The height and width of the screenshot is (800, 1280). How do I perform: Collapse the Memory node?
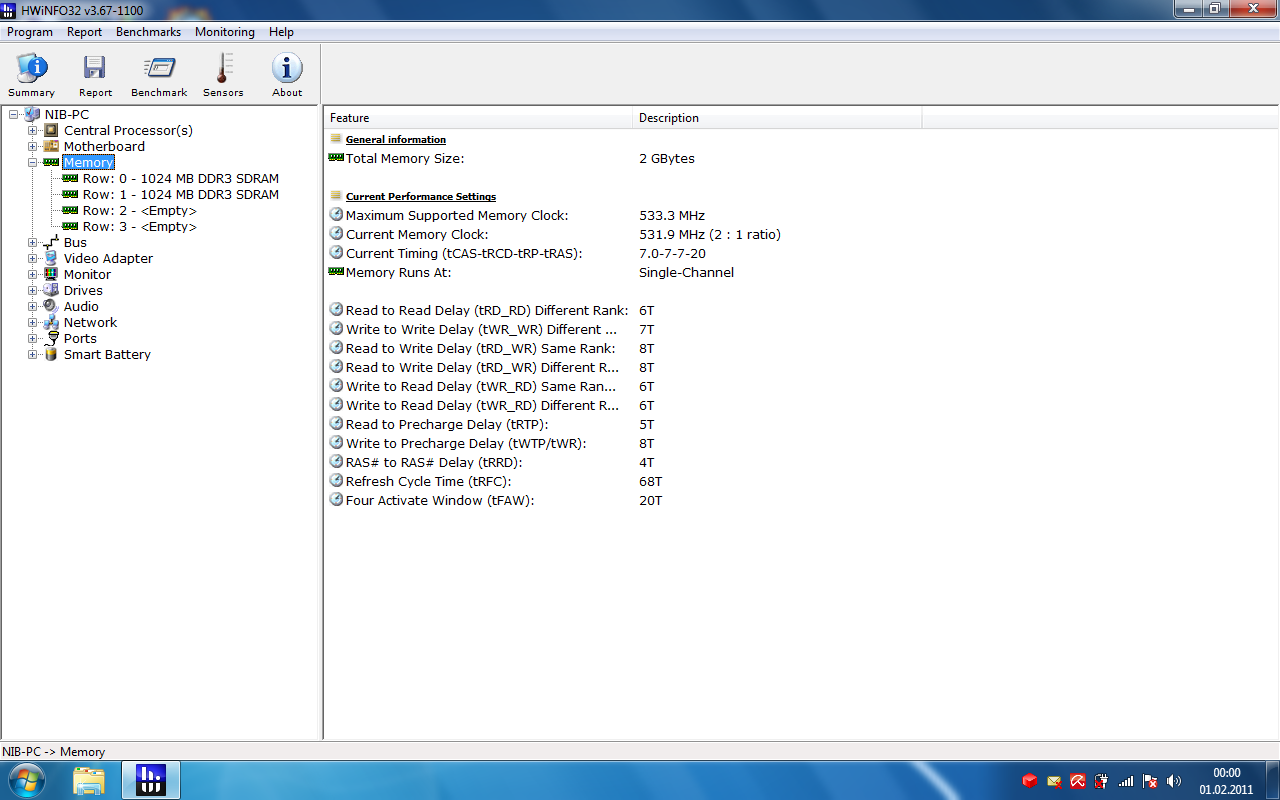[x=33, y=163]
